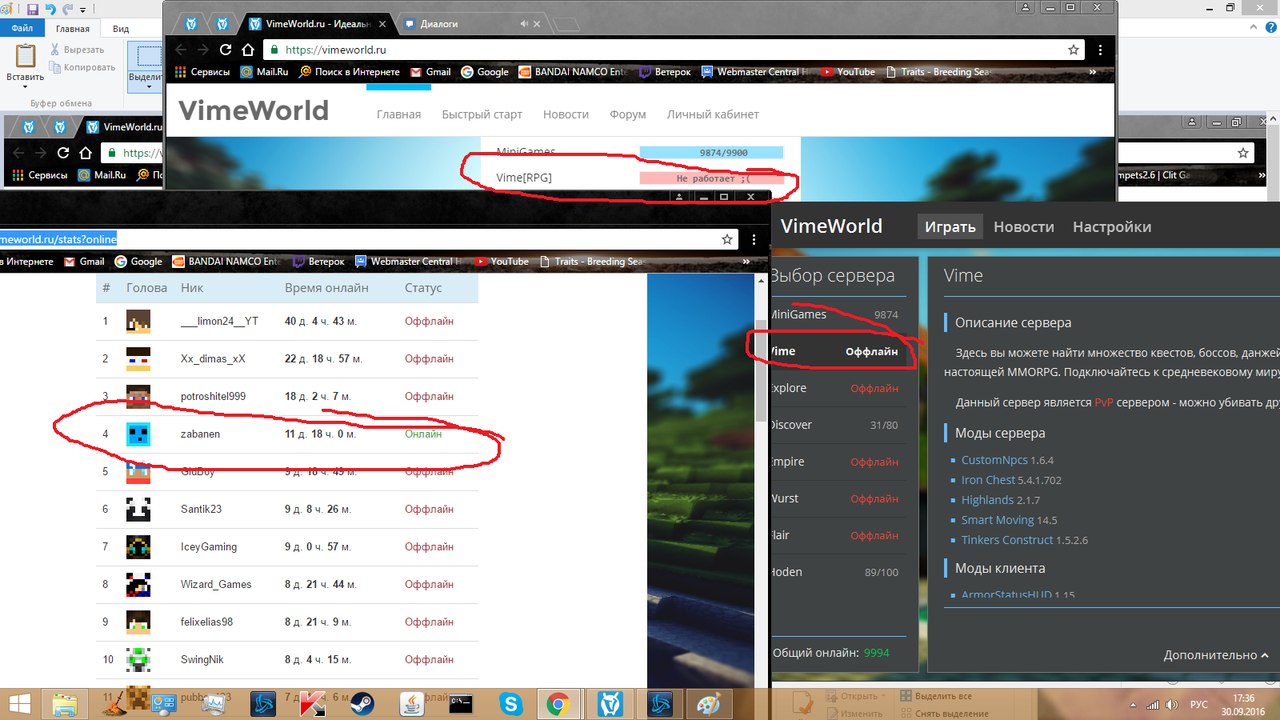Screen dimensions: 1280x720
Task: Click Быстрый старт in VimeWorld site navigation
Action: 482,114
